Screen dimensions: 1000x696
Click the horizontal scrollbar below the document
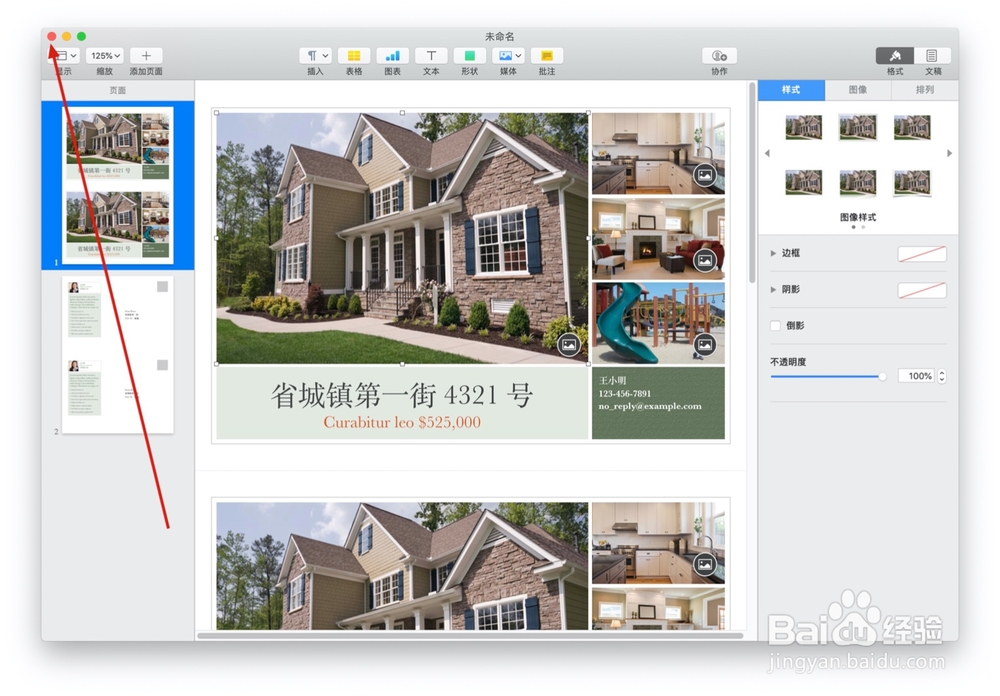point(470,635)
